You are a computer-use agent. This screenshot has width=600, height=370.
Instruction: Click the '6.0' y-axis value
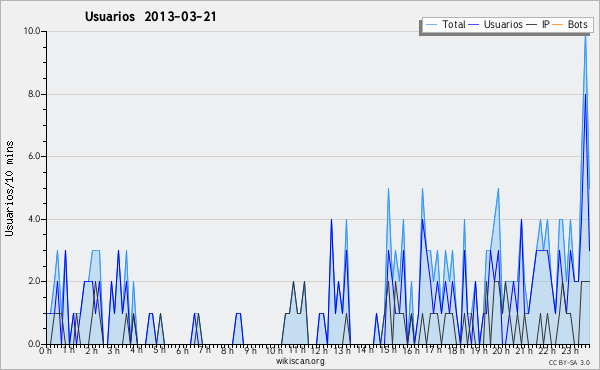[x=34, y=156]
